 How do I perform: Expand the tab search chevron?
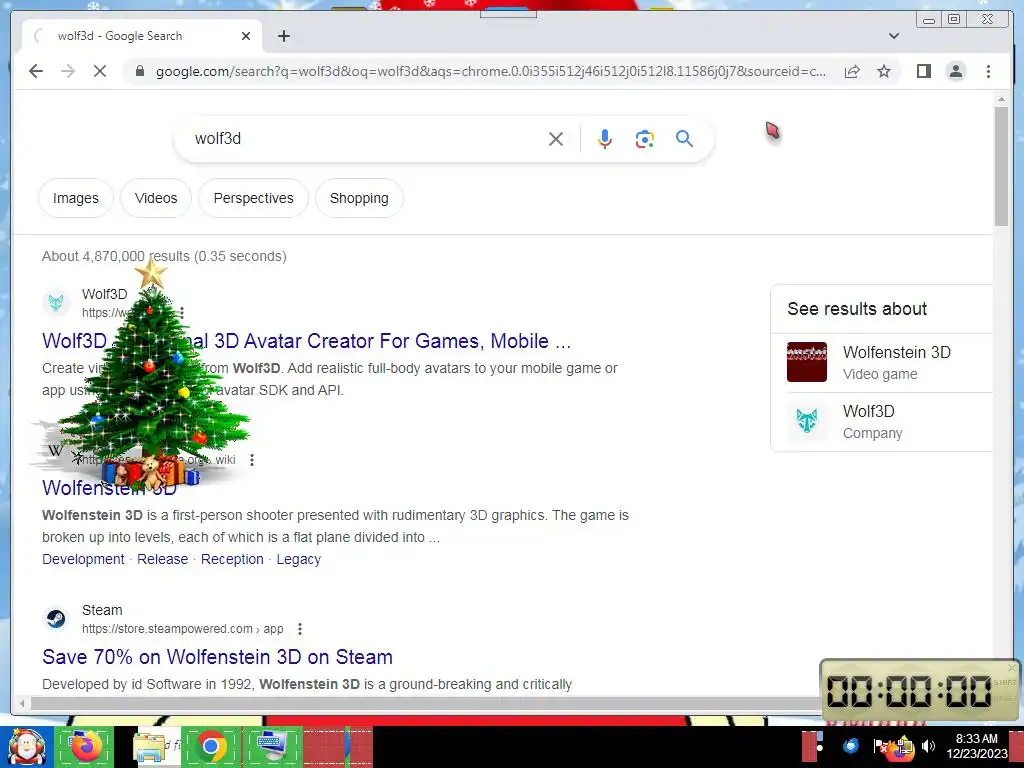coord(893,36)
